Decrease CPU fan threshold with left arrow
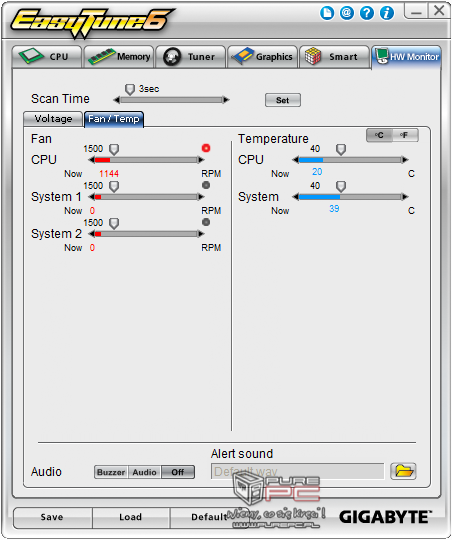452x540 pixels. [x=91, y=160]
